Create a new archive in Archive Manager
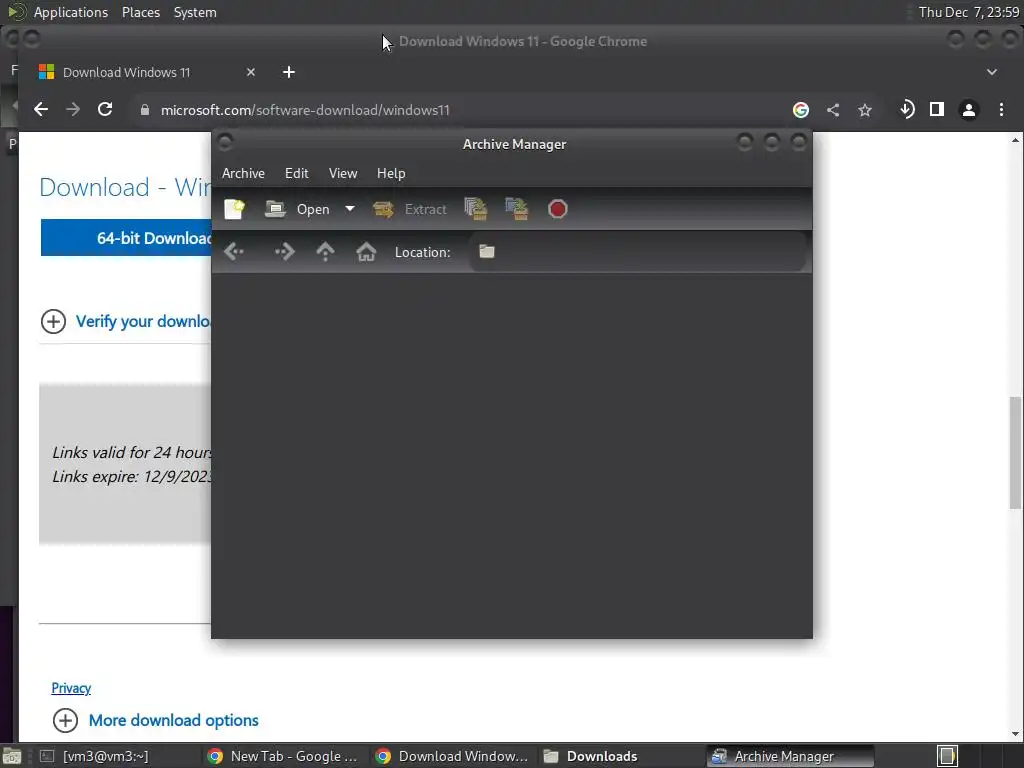Image resolution: width=1024 pixels, height=768 pixels. coord(234,209)
